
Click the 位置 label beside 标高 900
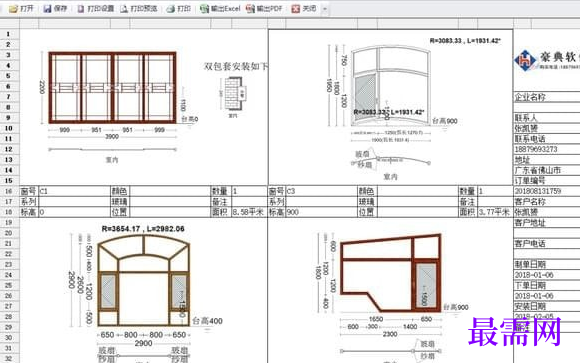(367, 212)
